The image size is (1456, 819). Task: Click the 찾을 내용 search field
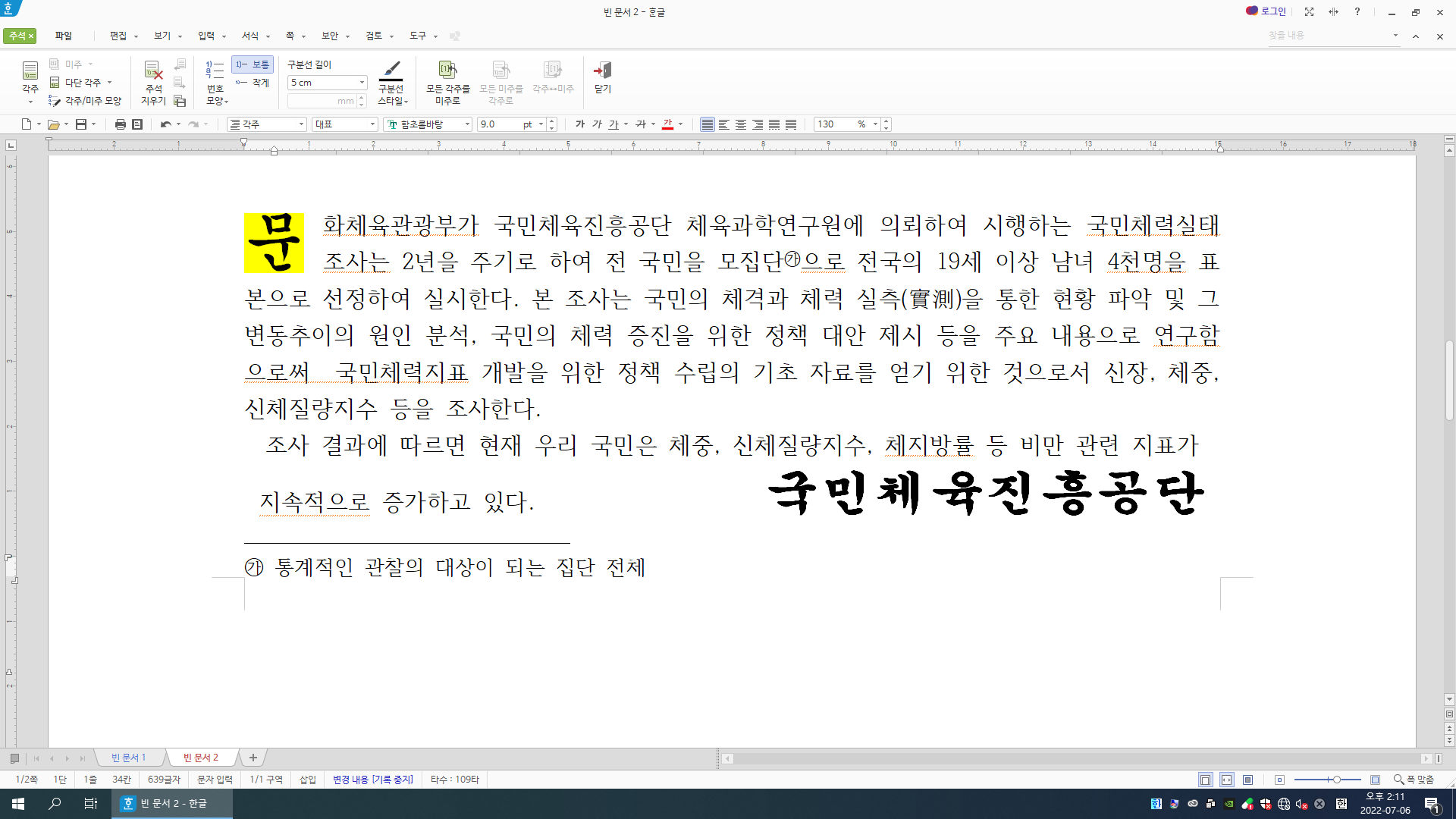[1329, 36]
